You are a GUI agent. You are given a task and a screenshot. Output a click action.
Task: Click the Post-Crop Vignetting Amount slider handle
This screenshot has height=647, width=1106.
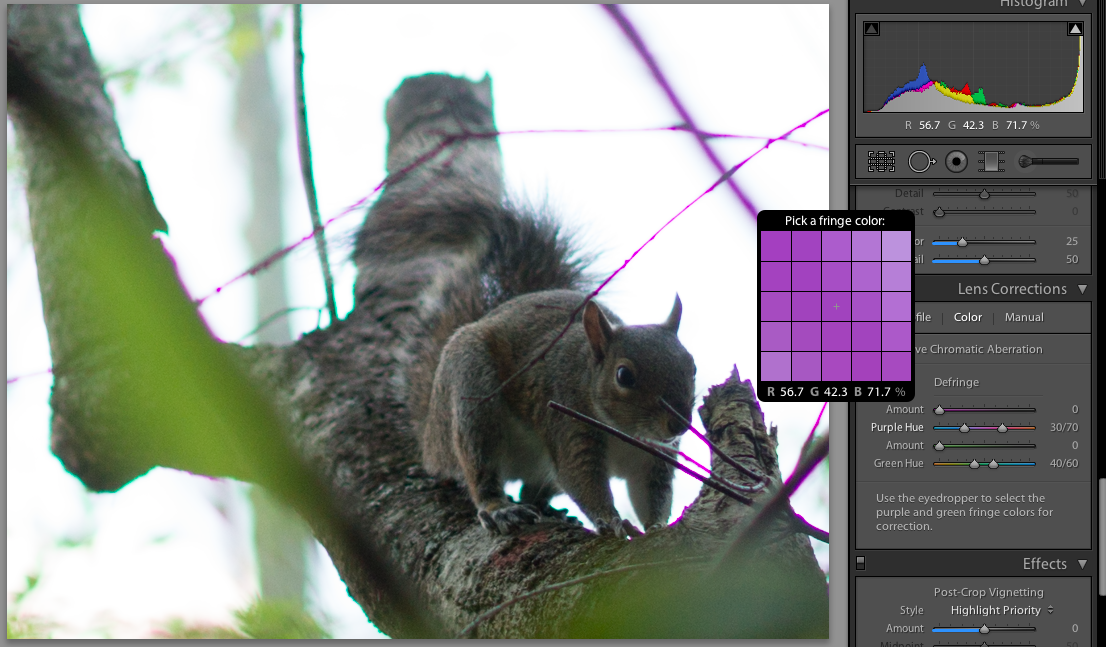point(984,629)
